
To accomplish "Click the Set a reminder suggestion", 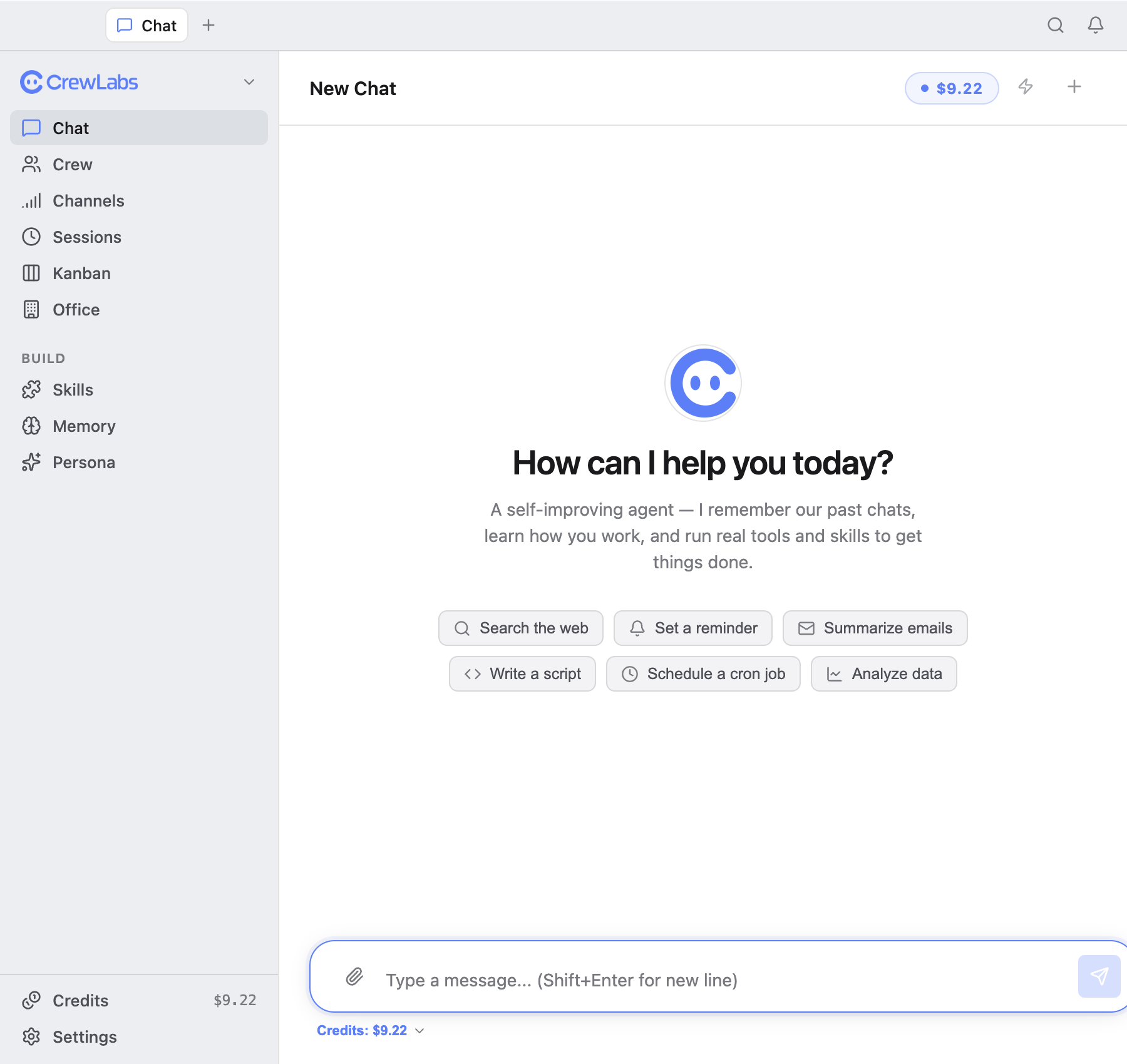I will click(693, 628).
